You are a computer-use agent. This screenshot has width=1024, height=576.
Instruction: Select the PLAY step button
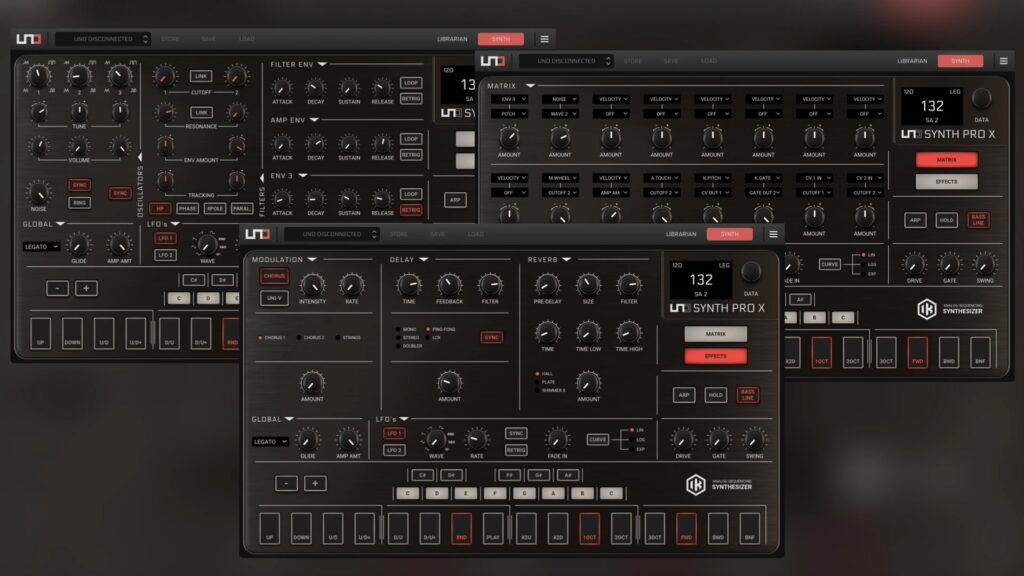493,530
